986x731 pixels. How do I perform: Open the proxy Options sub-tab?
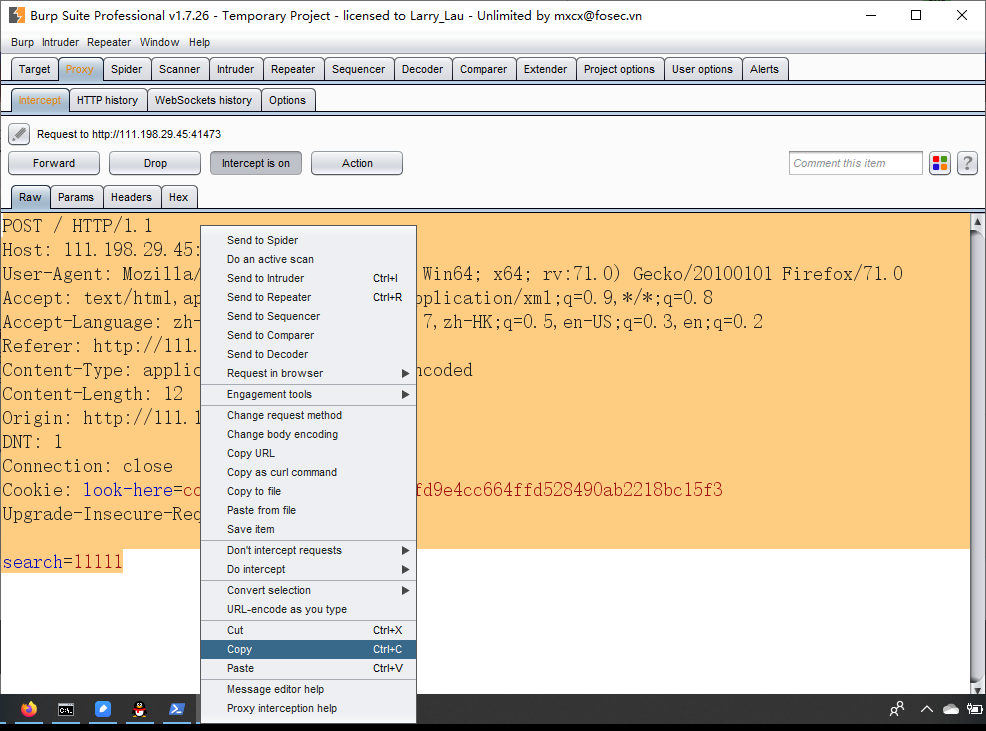click(287, 100)
